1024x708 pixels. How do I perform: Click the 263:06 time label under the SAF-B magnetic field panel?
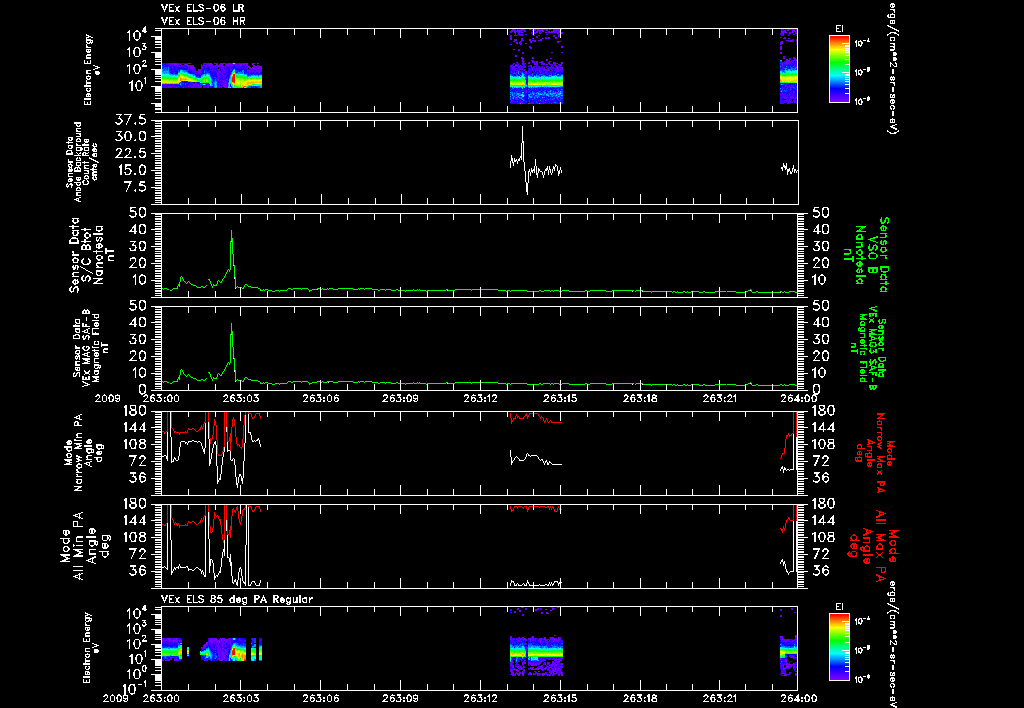(321, 398)
